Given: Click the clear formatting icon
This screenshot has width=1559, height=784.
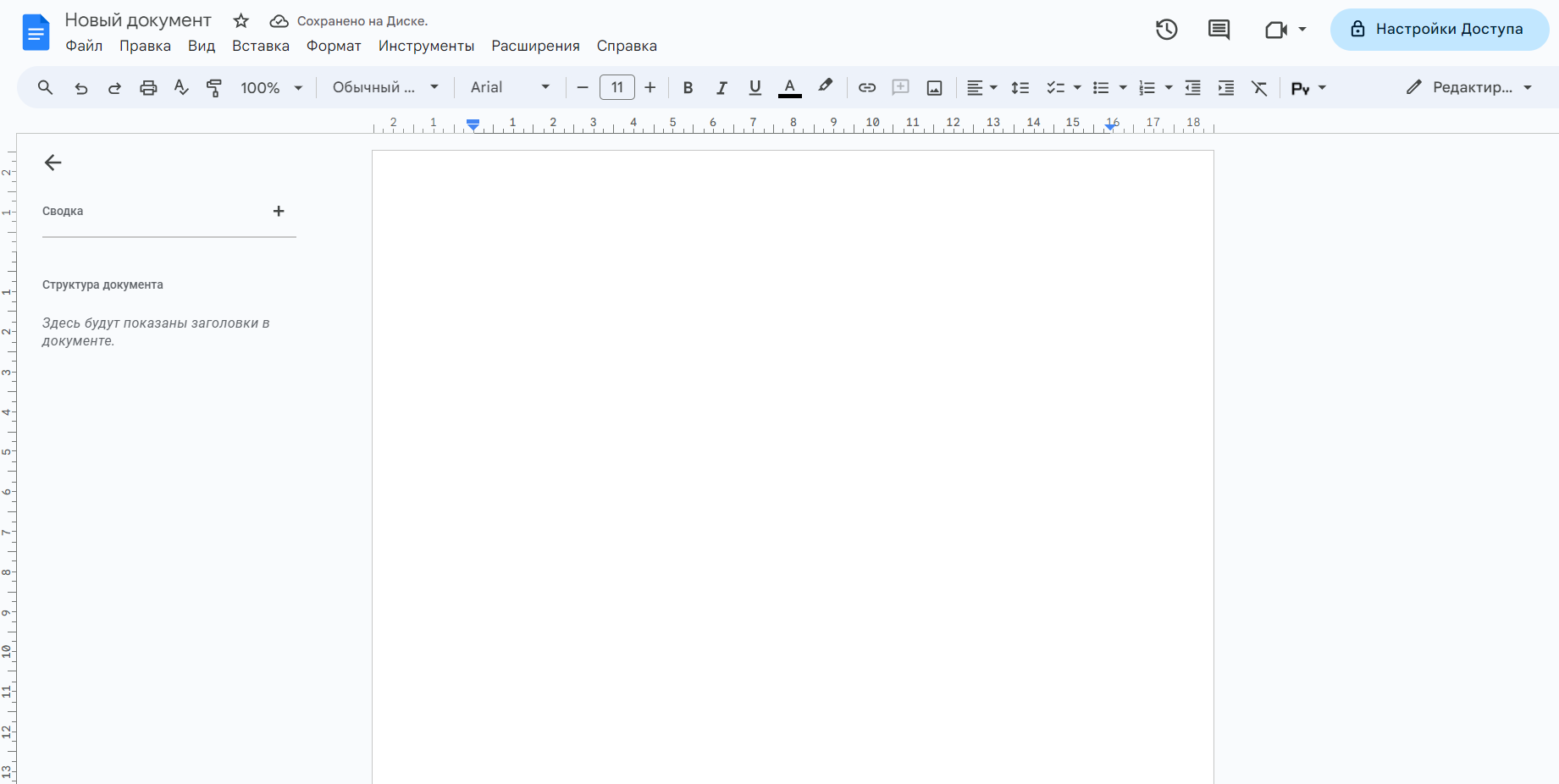Looking at the screenshot, I should point(1259,88).
